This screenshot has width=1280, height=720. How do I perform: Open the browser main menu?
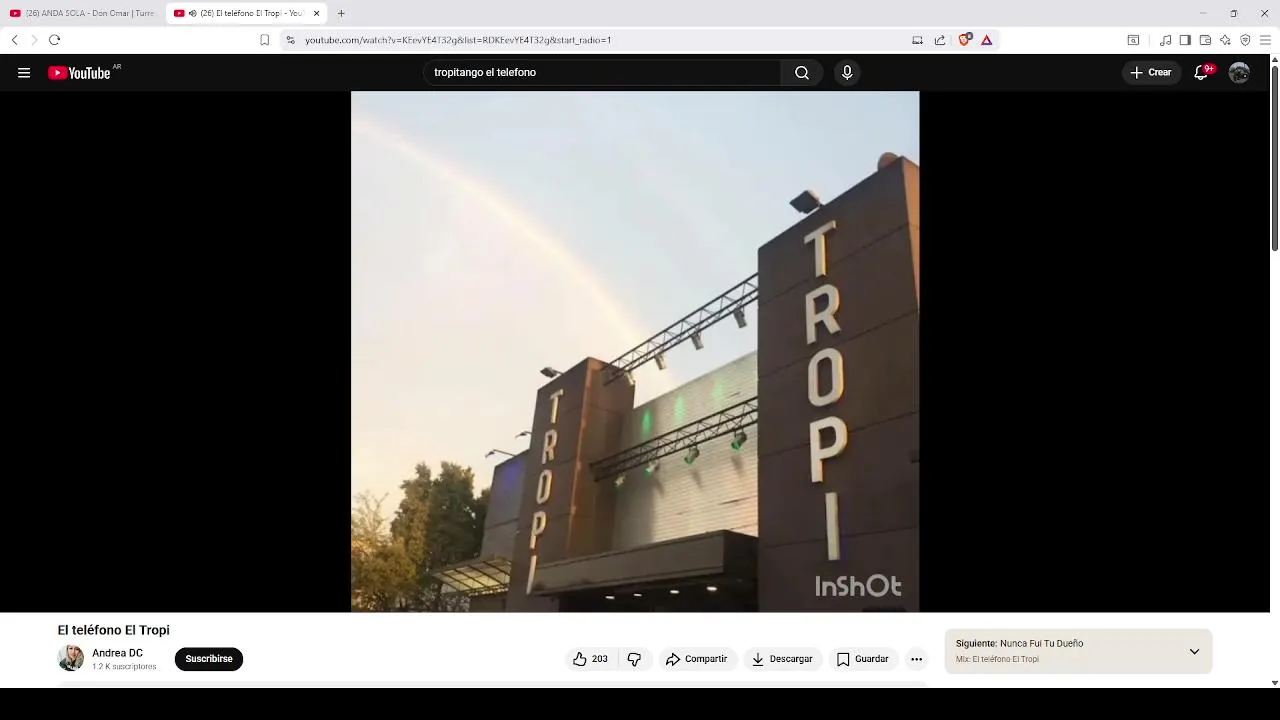1265,40
